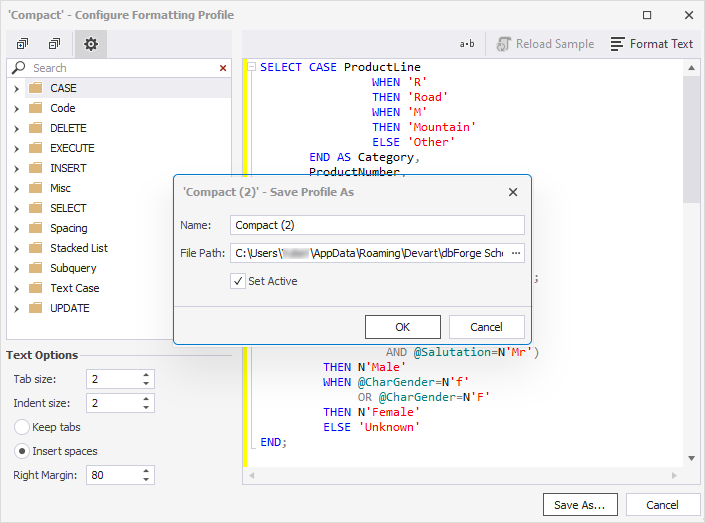
Task: Close the Save Profile As dialog
Action: [513, 192]
